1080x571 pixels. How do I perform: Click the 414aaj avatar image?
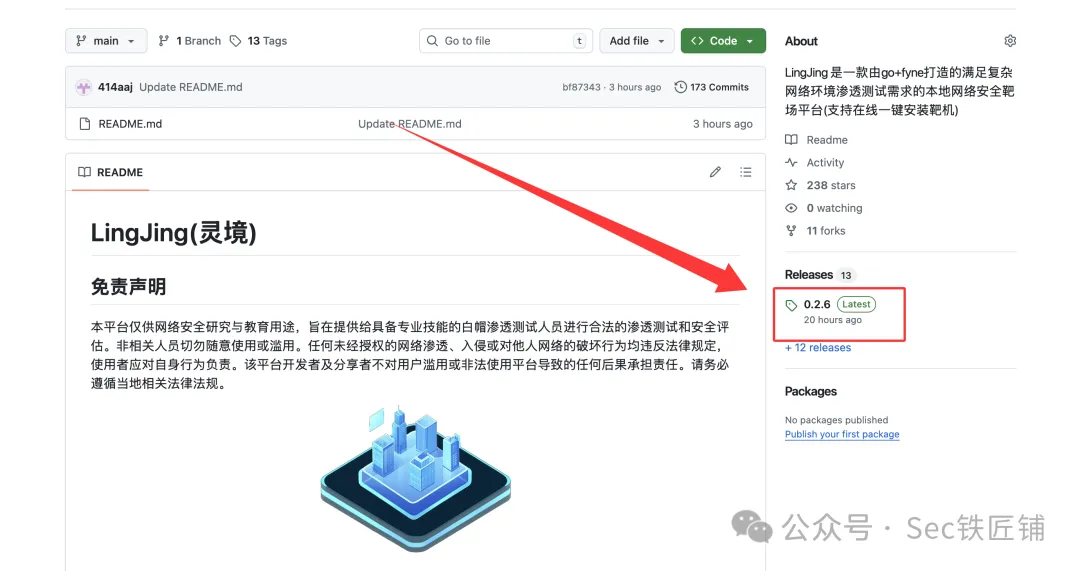point(83,87)
